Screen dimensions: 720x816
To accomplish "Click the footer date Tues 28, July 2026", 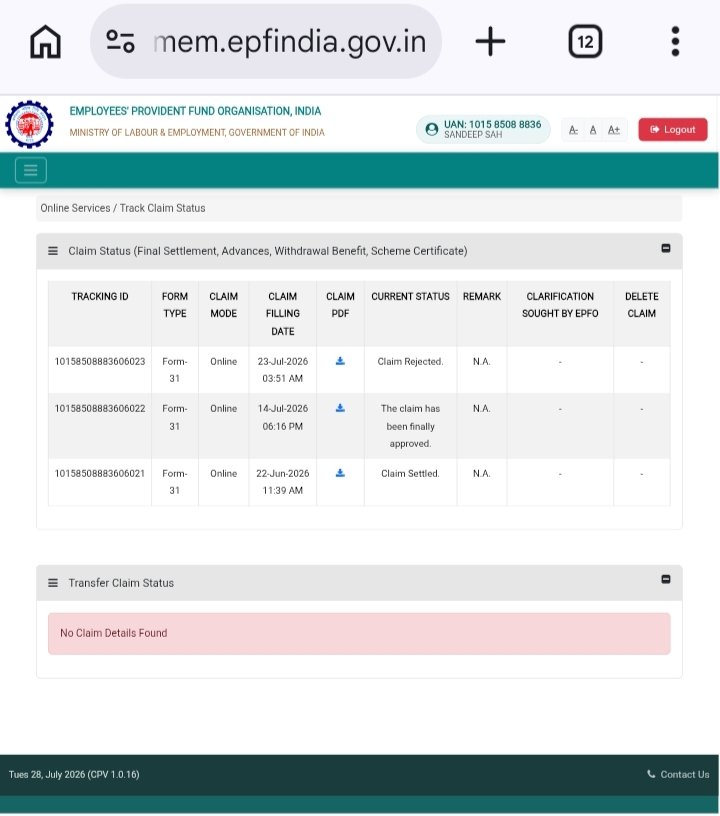I will 74,774.
